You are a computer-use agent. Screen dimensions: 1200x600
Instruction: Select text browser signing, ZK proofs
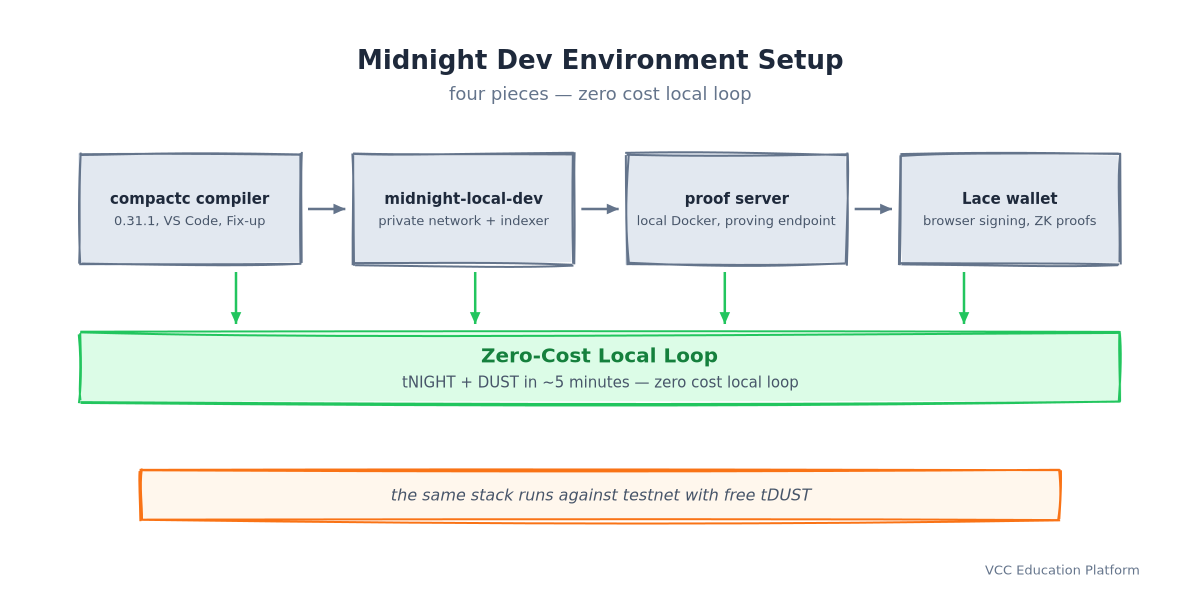[x=1010, y=221]
